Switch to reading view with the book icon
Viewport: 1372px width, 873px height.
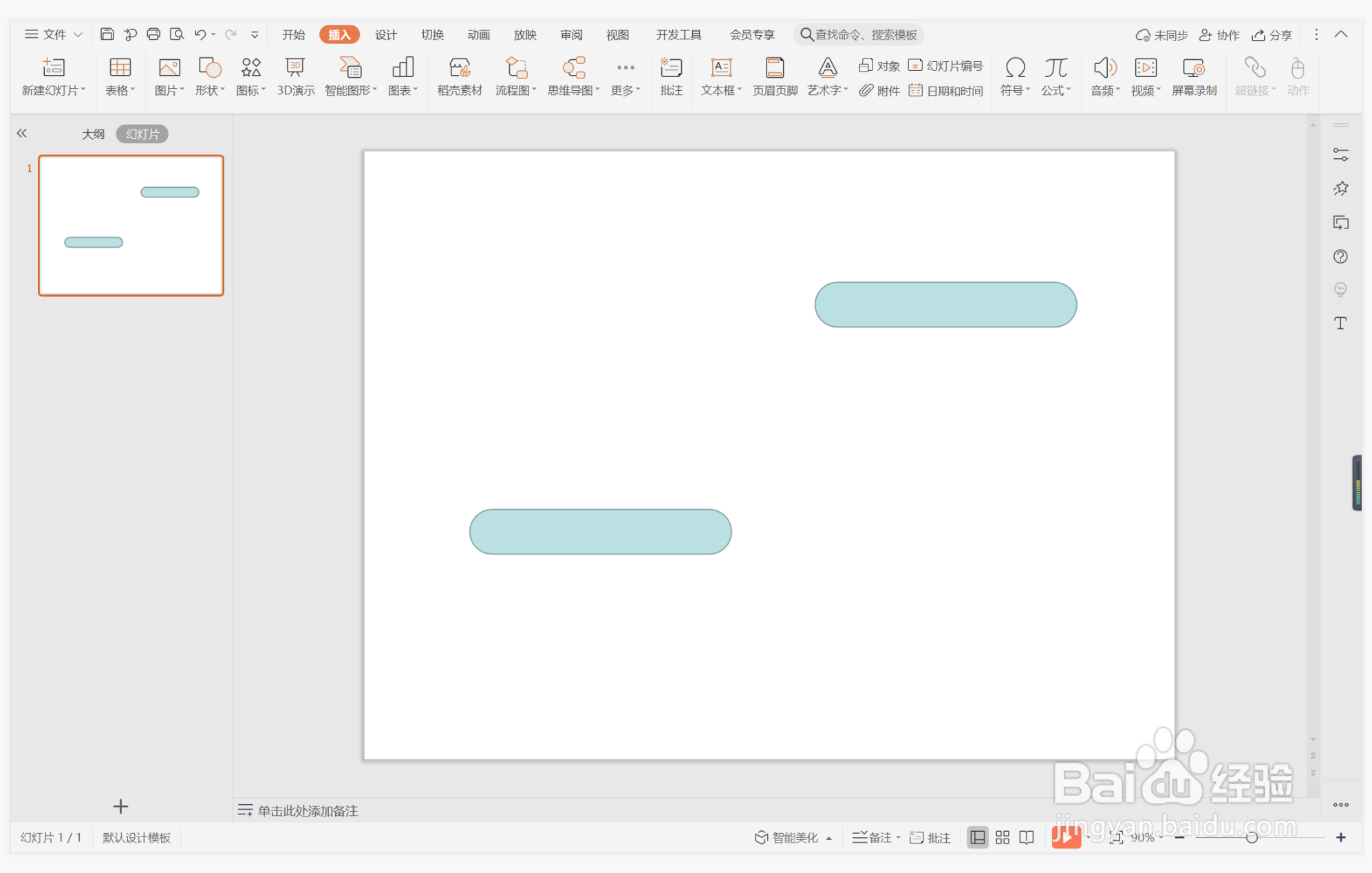(1026, 837)
